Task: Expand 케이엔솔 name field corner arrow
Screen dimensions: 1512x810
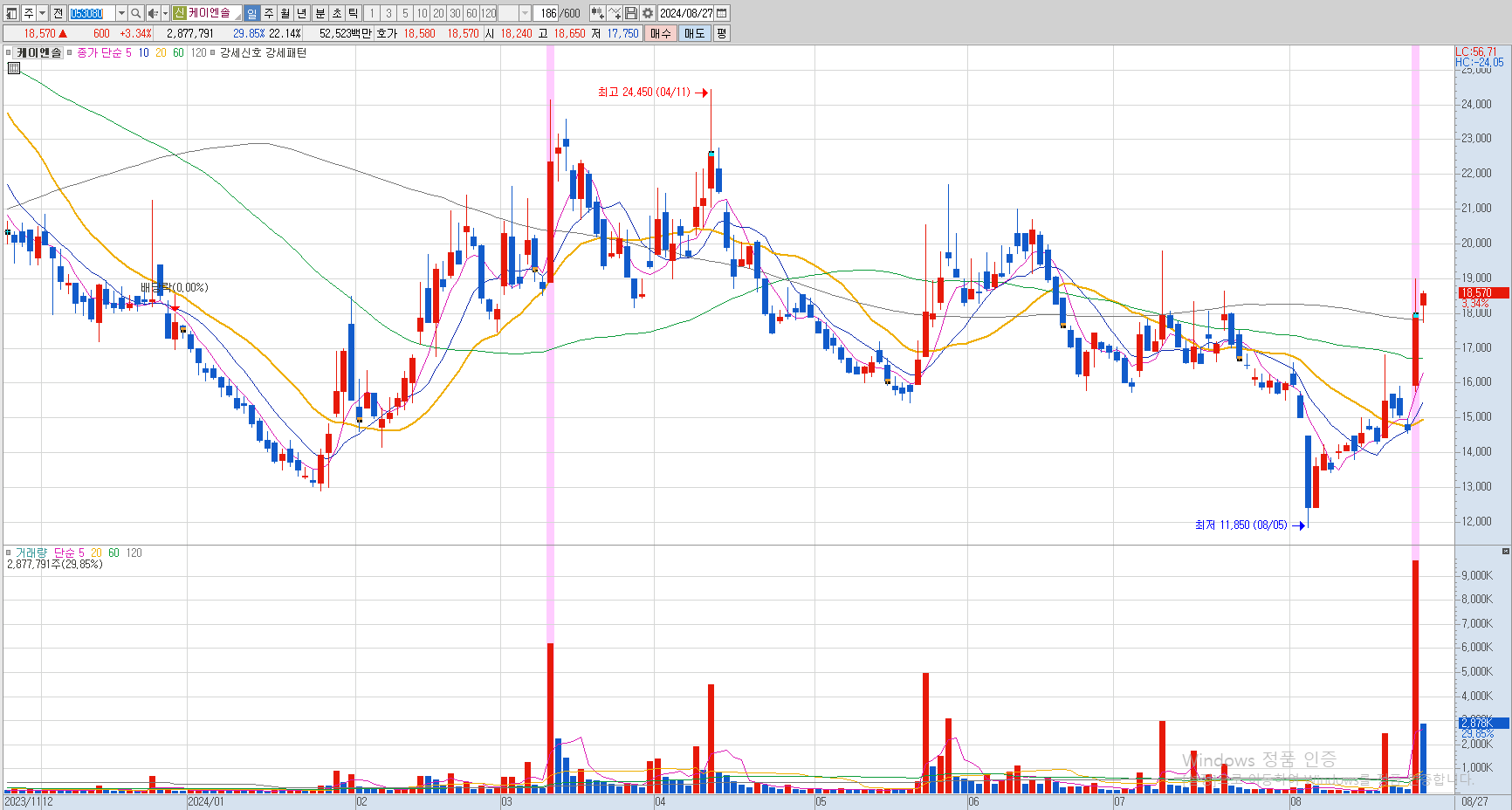Action: 237,16
